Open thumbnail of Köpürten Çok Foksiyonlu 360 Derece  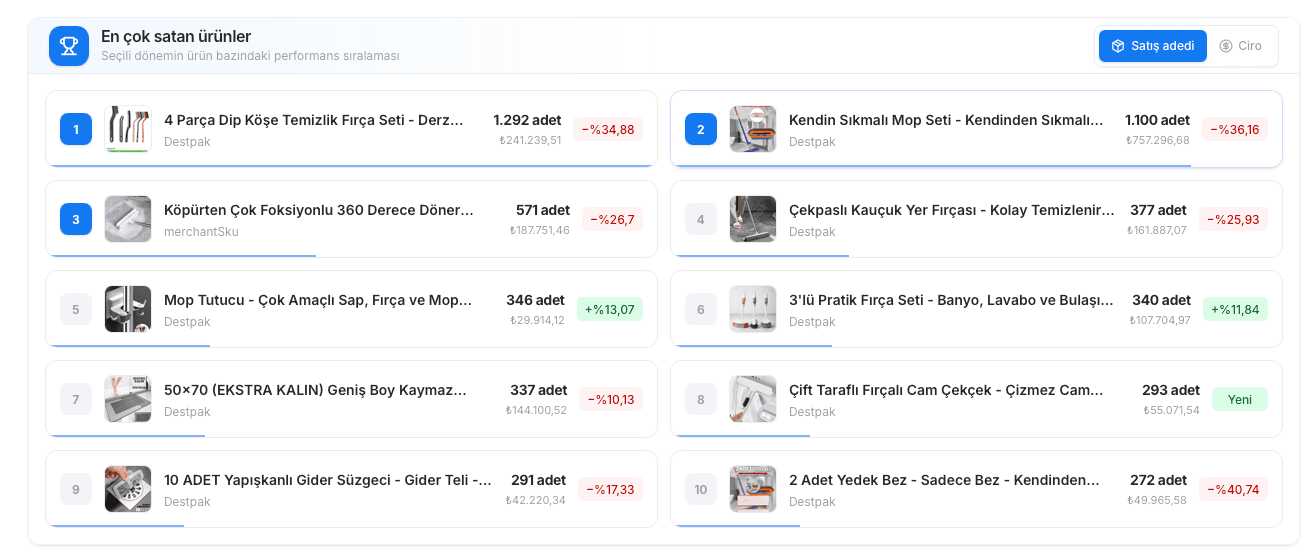pyautogui.click(x=128, y=219)
